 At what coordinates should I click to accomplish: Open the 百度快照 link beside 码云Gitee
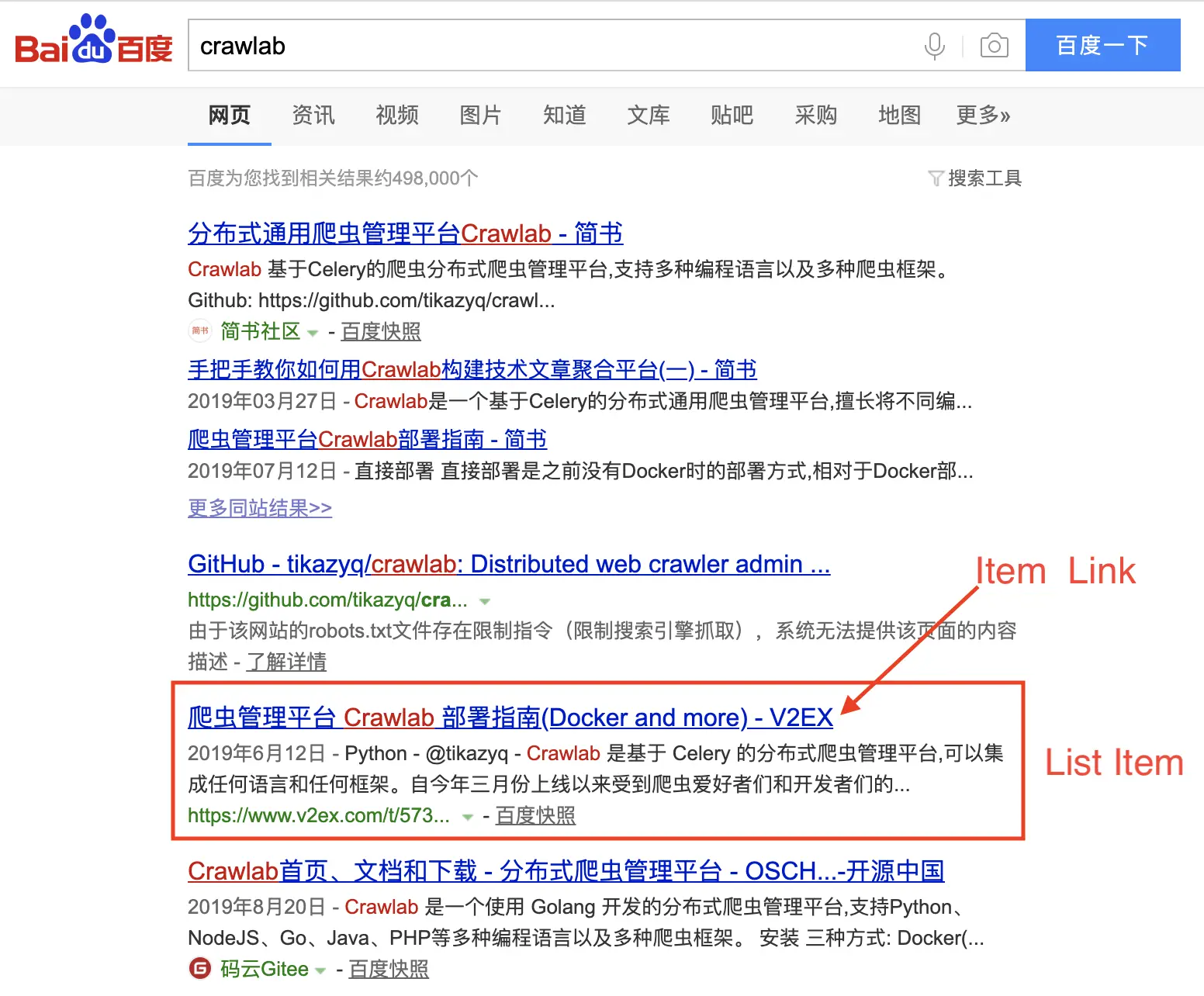coord(389,969)
